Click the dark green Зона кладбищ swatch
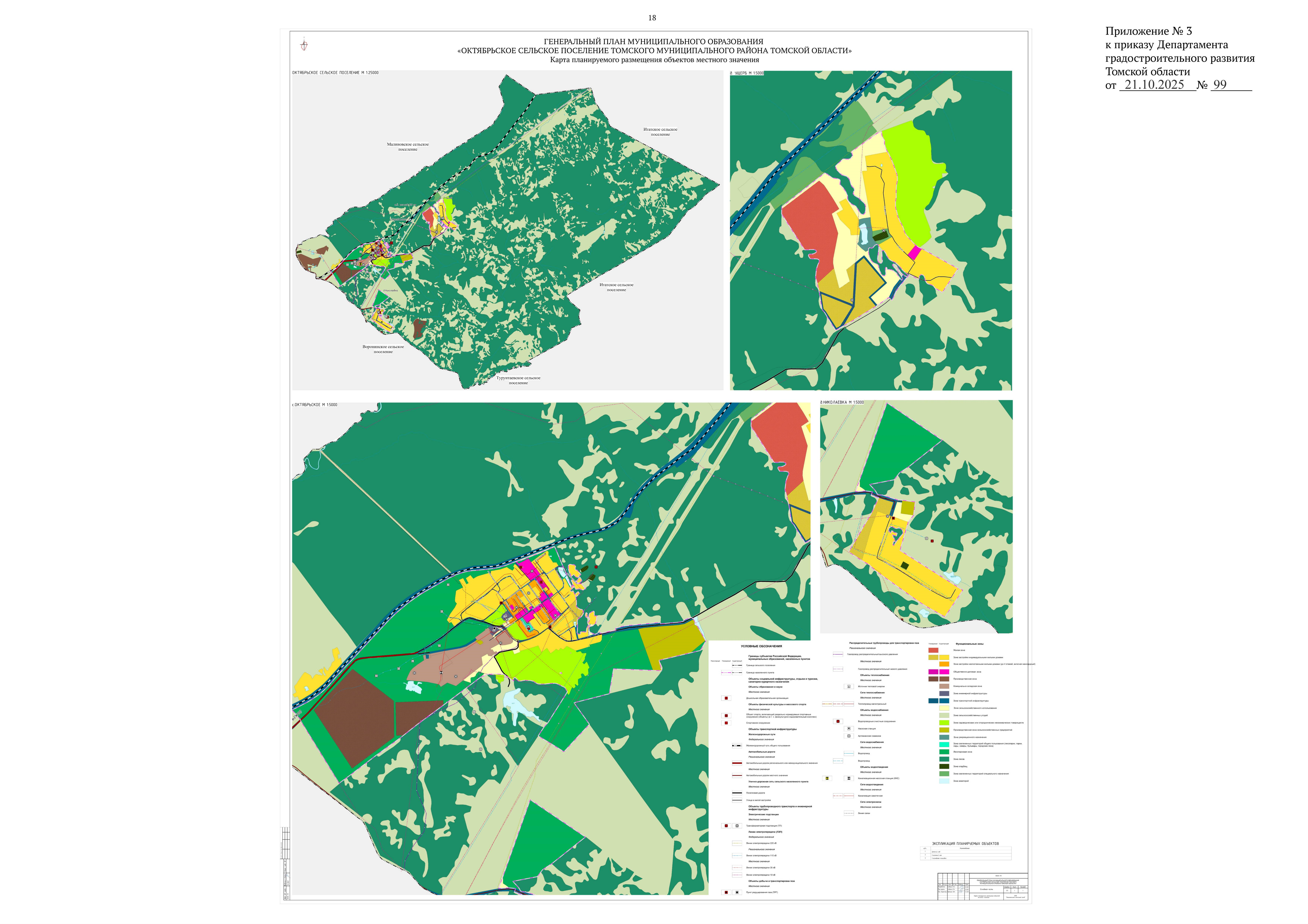Viewport: 1308px width, 924px height. [944, 766]
